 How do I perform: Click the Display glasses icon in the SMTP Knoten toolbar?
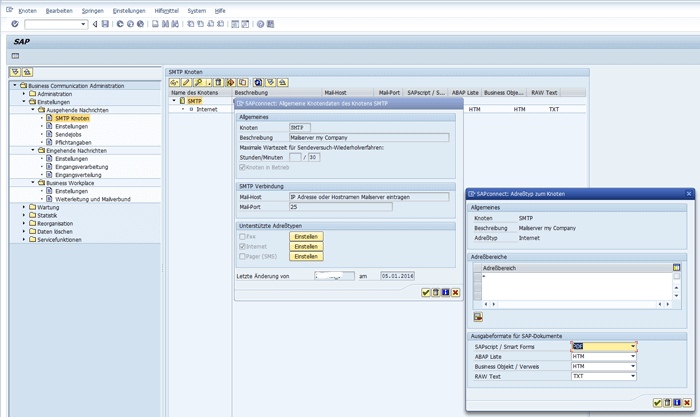pyautogui.click(x=174, y=83)
